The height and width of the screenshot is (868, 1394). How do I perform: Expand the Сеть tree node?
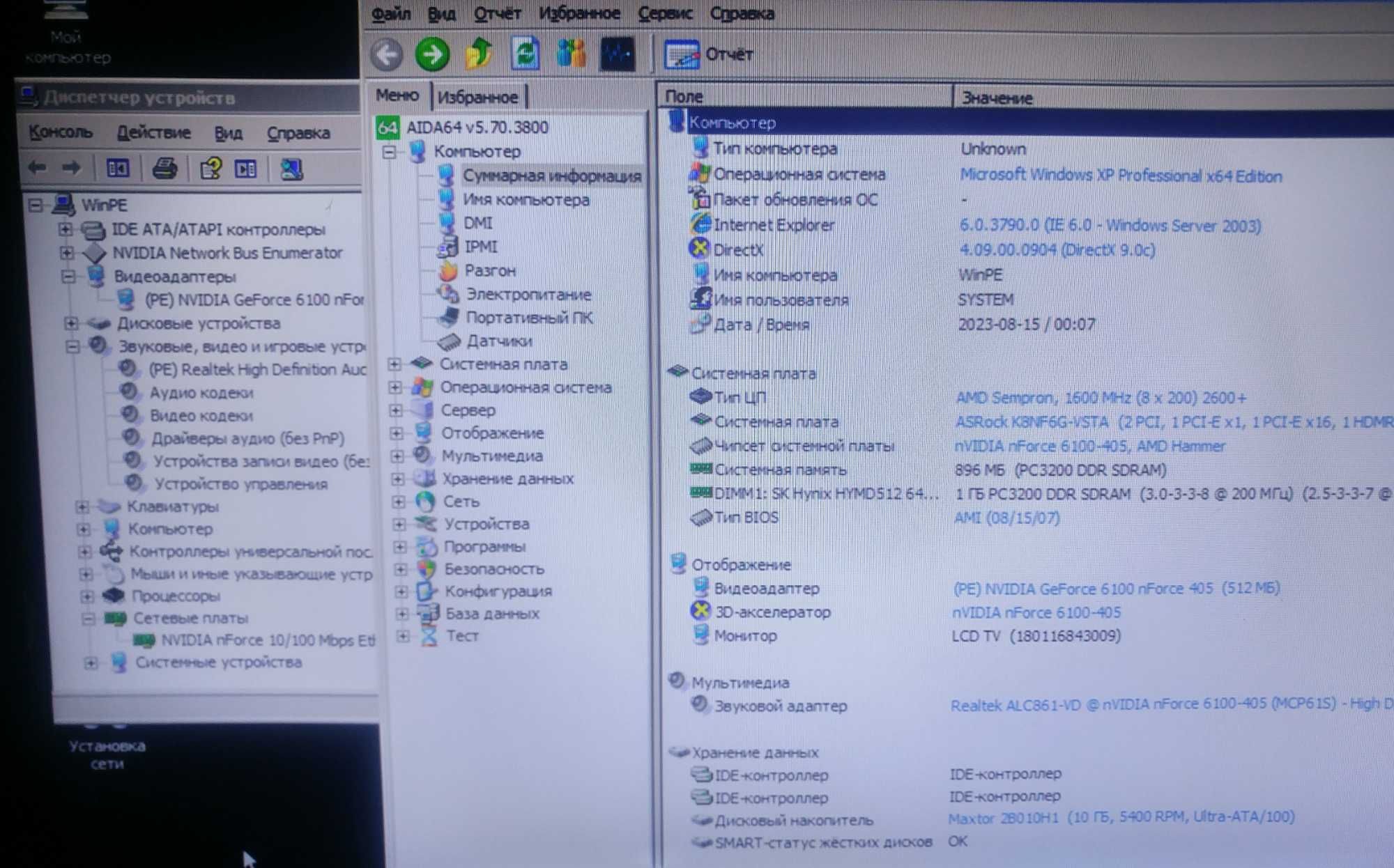click(x=399, y=501)
